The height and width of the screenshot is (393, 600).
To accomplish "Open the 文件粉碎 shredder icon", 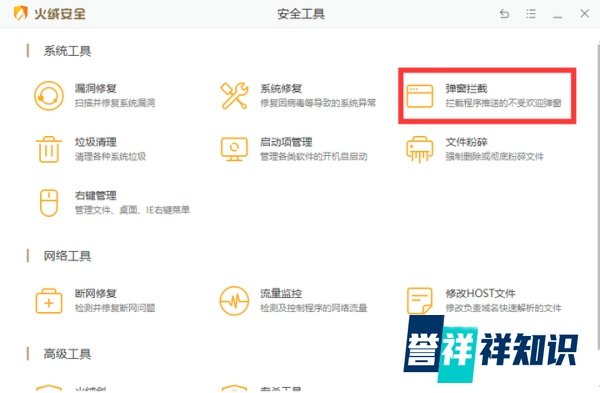I will point(419,149).
